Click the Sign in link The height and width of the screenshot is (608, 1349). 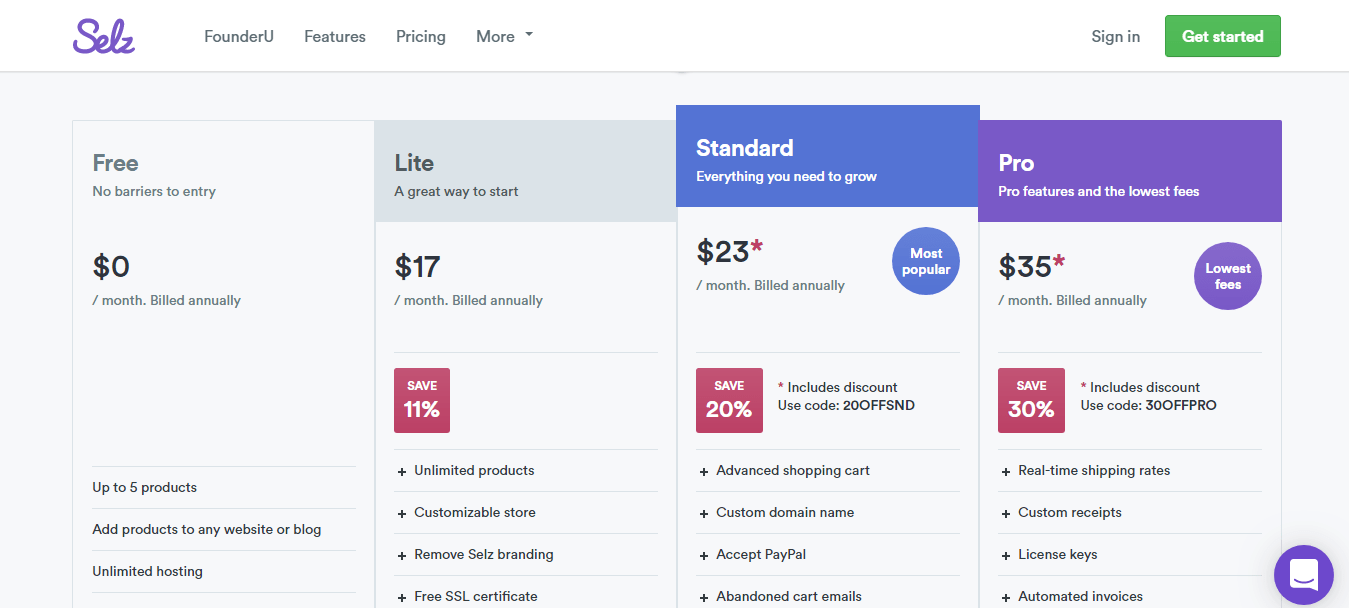point(1115,36)
